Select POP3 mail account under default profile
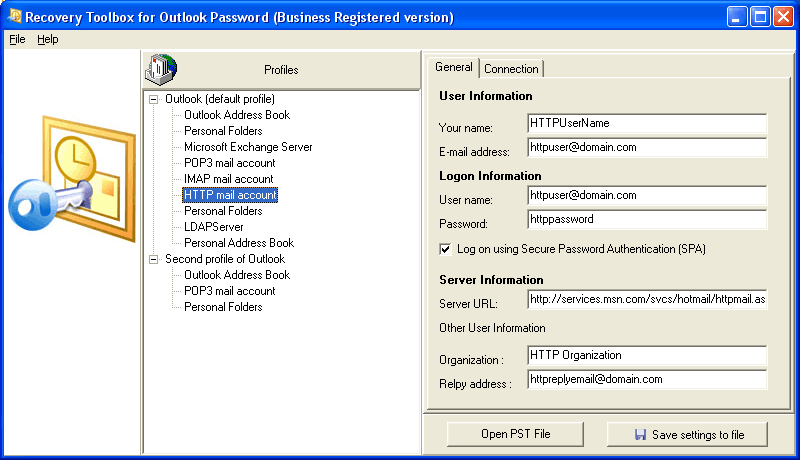The image size is (800, 460). 229,163
